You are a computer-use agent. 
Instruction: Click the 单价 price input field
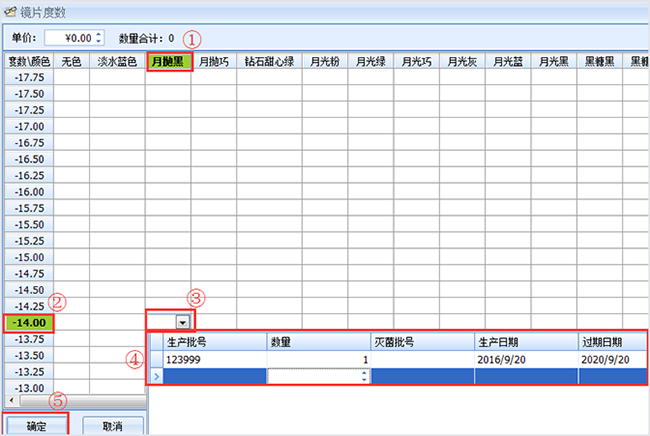74,38
